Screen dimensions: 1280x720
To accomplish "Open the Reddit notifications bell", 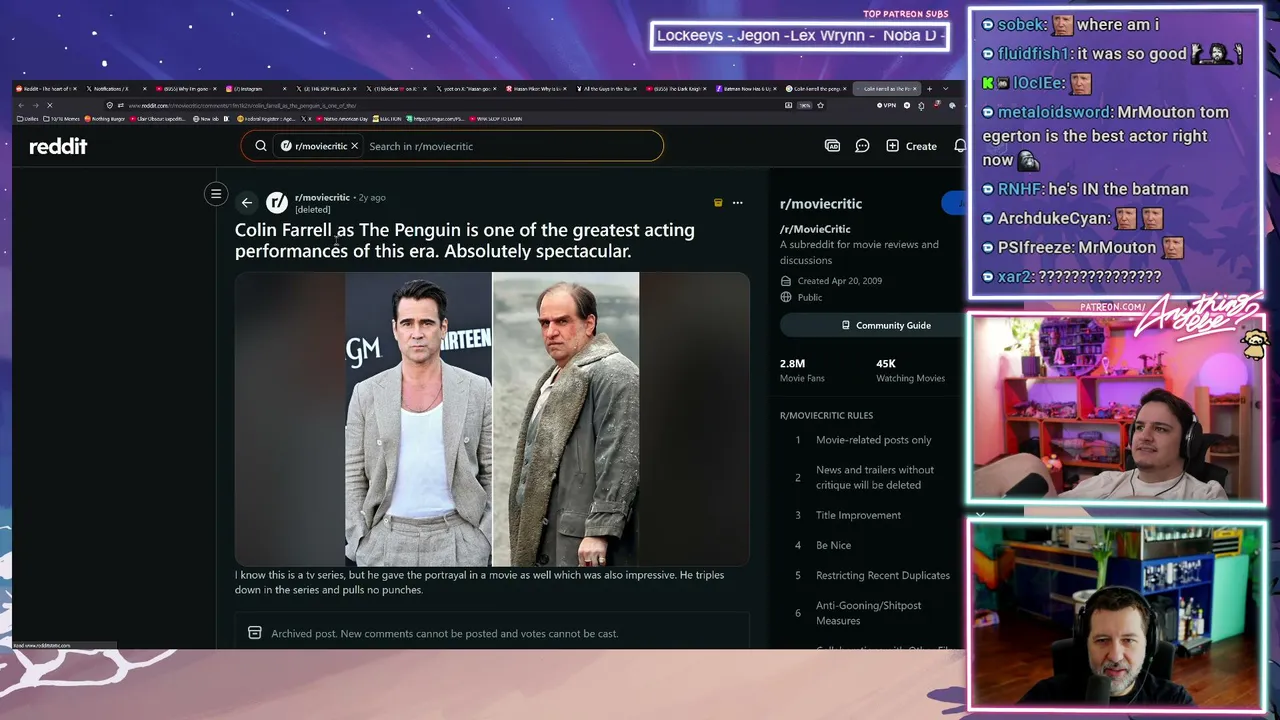I will coord(960,146).
